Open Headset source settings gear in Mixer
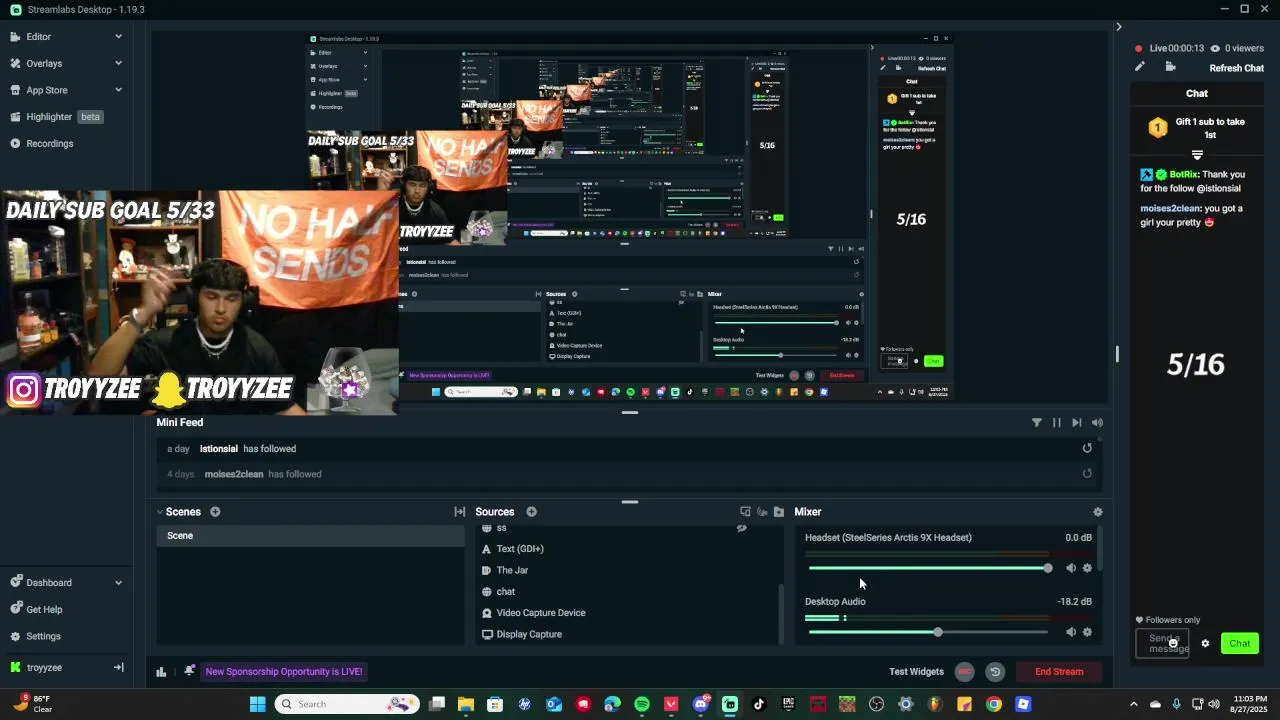Image resolution: width=1280 pixels, height=720 pixels. tap(1087, 568)
